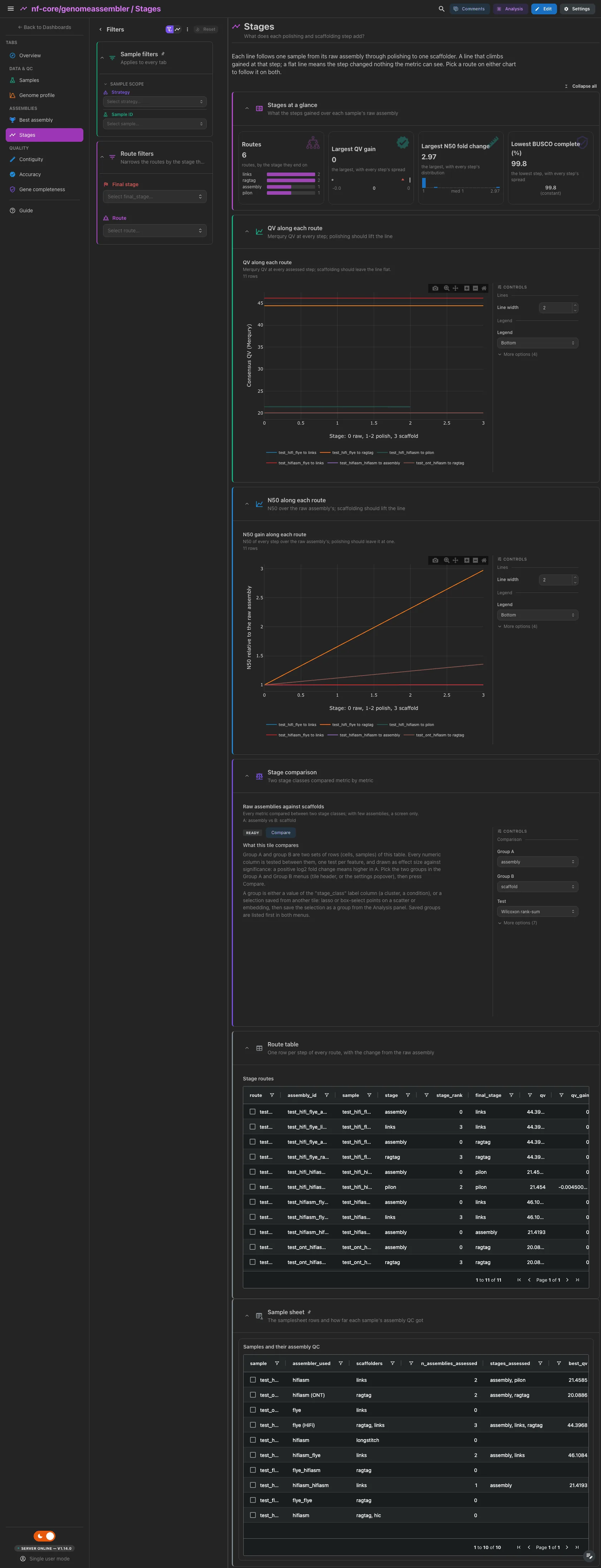Open the three-dot filters options menu
Screen dimensions: 601x1568
187,29
